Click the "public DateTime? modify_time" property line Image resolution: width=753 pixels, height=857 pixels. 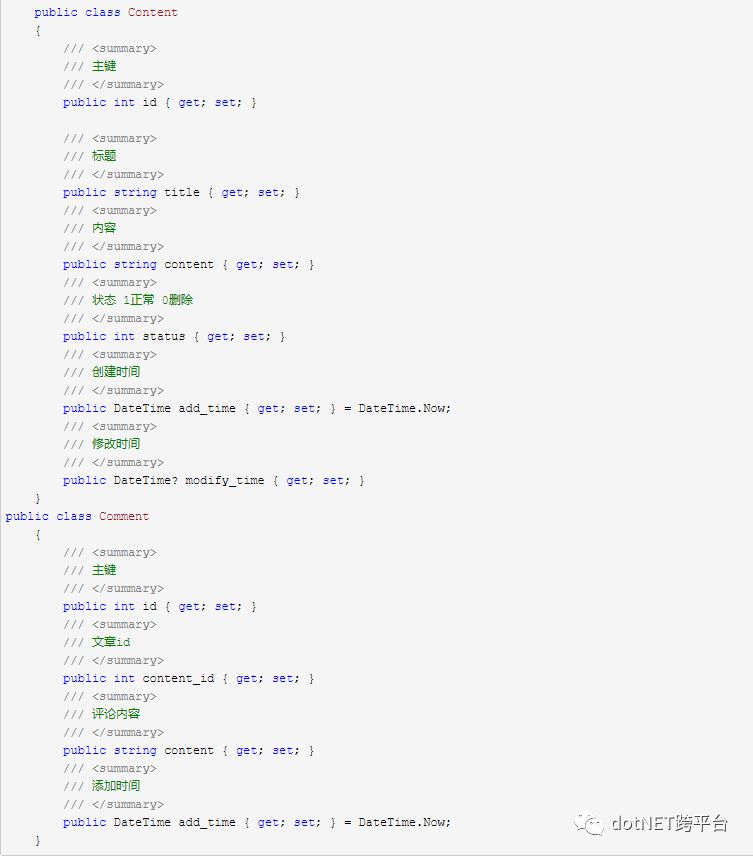click(x=214, y=480)
